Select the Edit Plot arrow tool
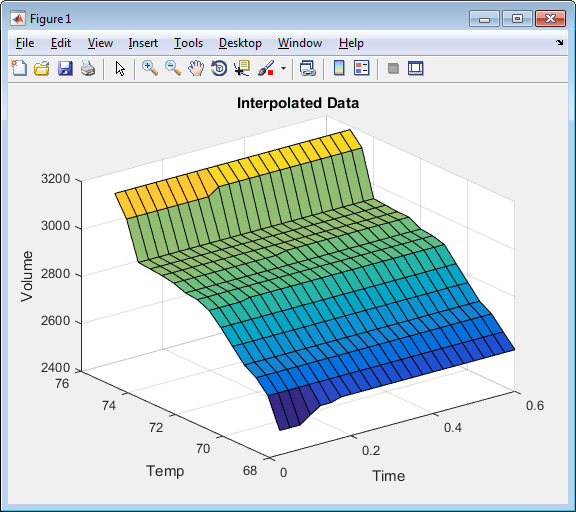The width and height of the screenshot is (576, 512). pos(120,69)
